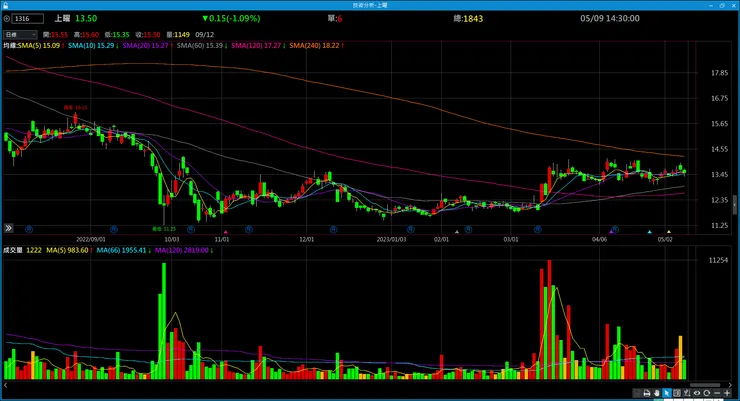Screen dimensions: 740x401
Task: Toggle the eye visibility icon
Action: click(697, 393)
